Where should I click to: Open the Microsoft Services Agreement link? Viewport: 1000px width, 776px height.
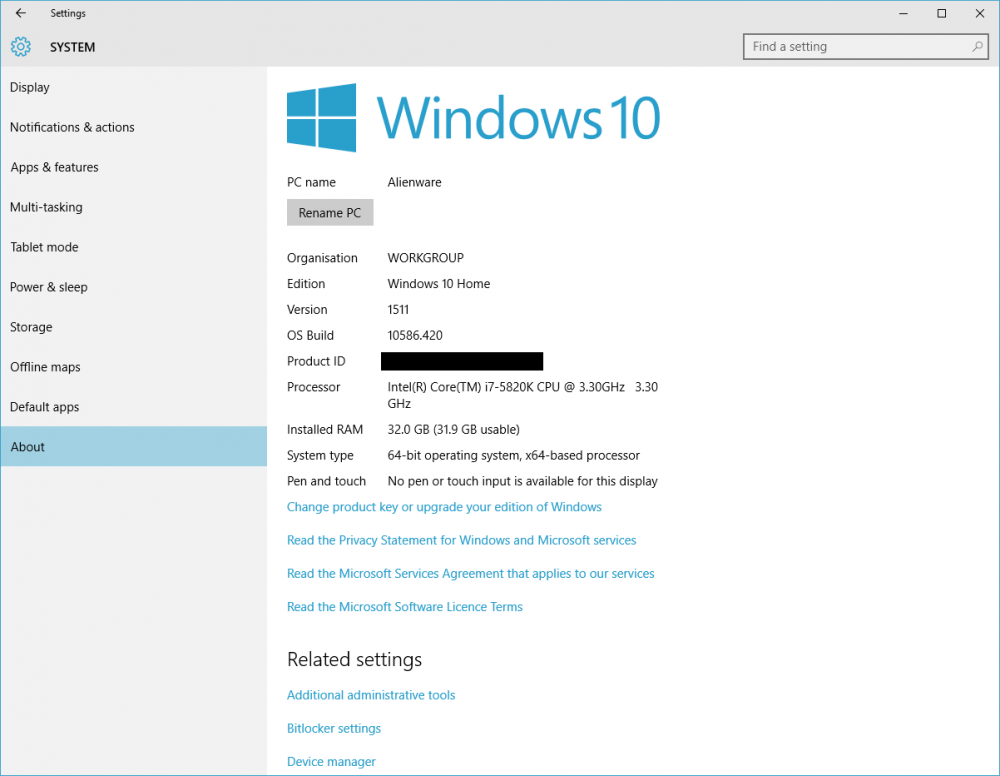[471, 573]
